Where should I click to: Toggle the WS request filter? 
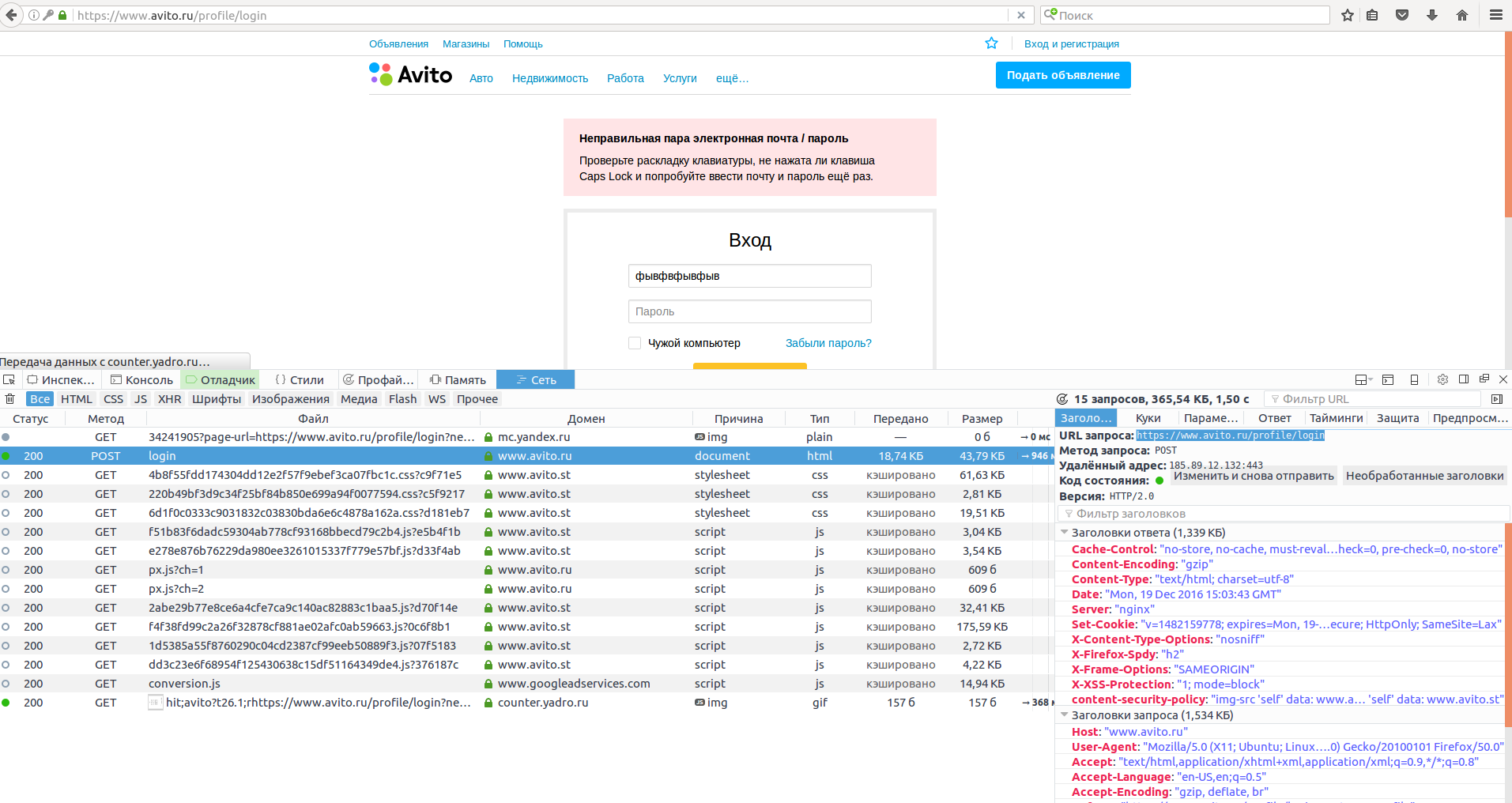click(x=437, y=399)
